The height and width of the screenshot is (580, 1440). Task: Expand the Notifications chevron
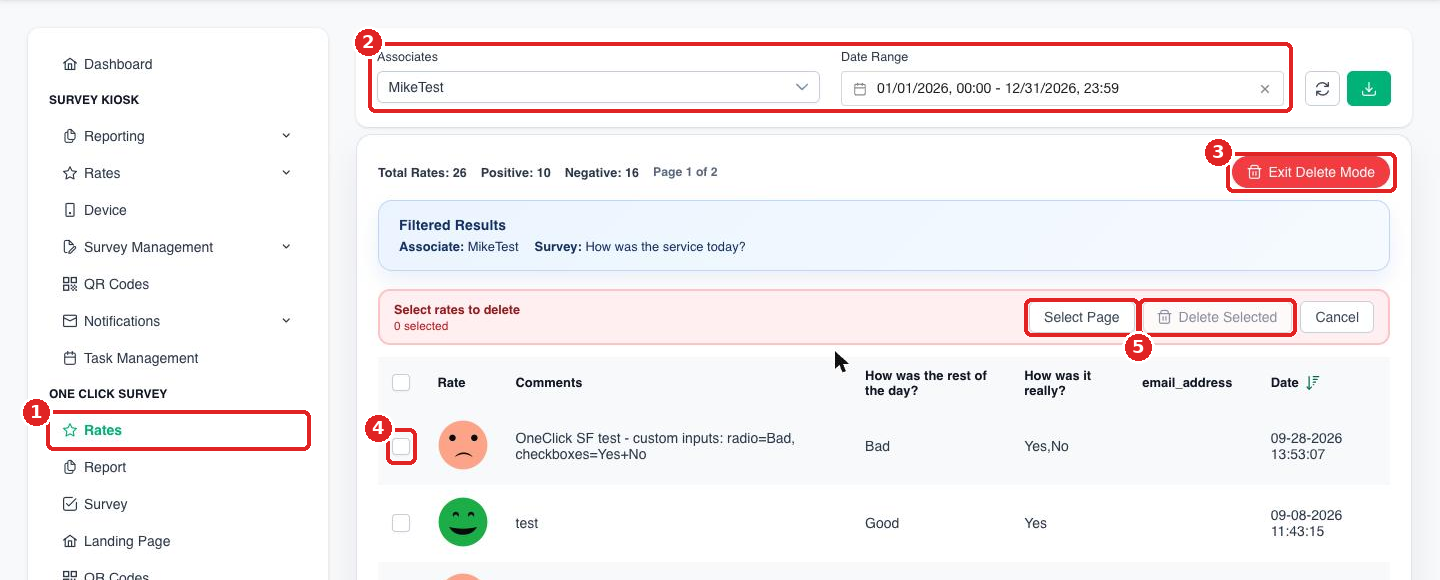point(286,321)
